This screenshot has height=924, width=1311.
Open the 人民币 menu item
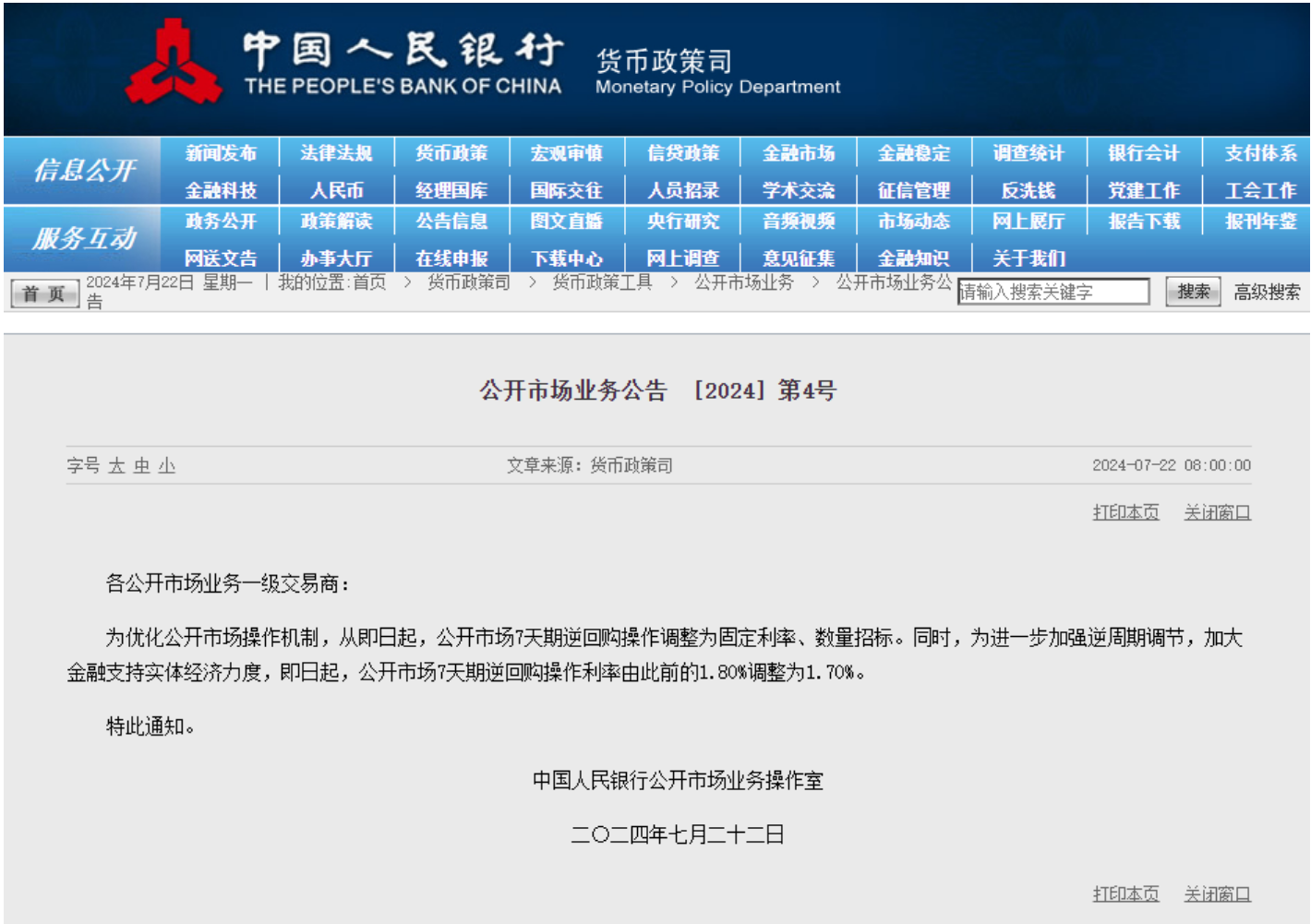pos(336,191)
